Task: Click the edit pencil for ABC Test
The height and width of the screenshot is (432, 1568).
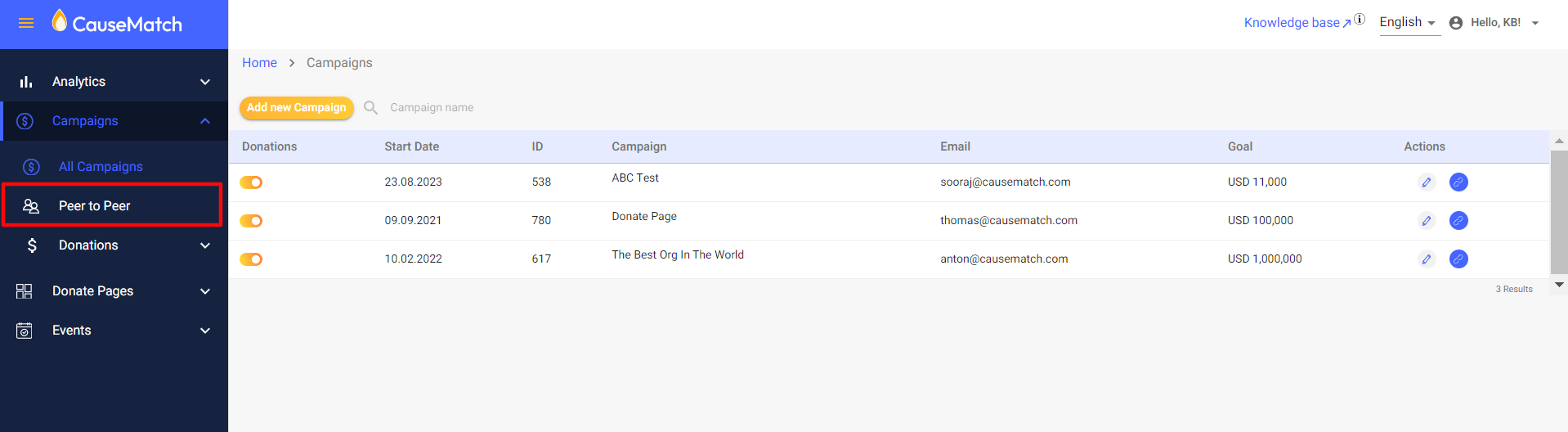Action: (x=1427, y=182)
